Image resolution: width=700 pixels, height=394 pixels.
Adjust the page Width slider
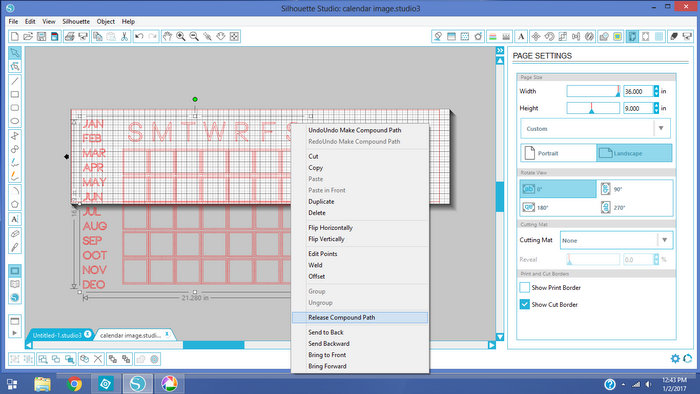[593, 91]
